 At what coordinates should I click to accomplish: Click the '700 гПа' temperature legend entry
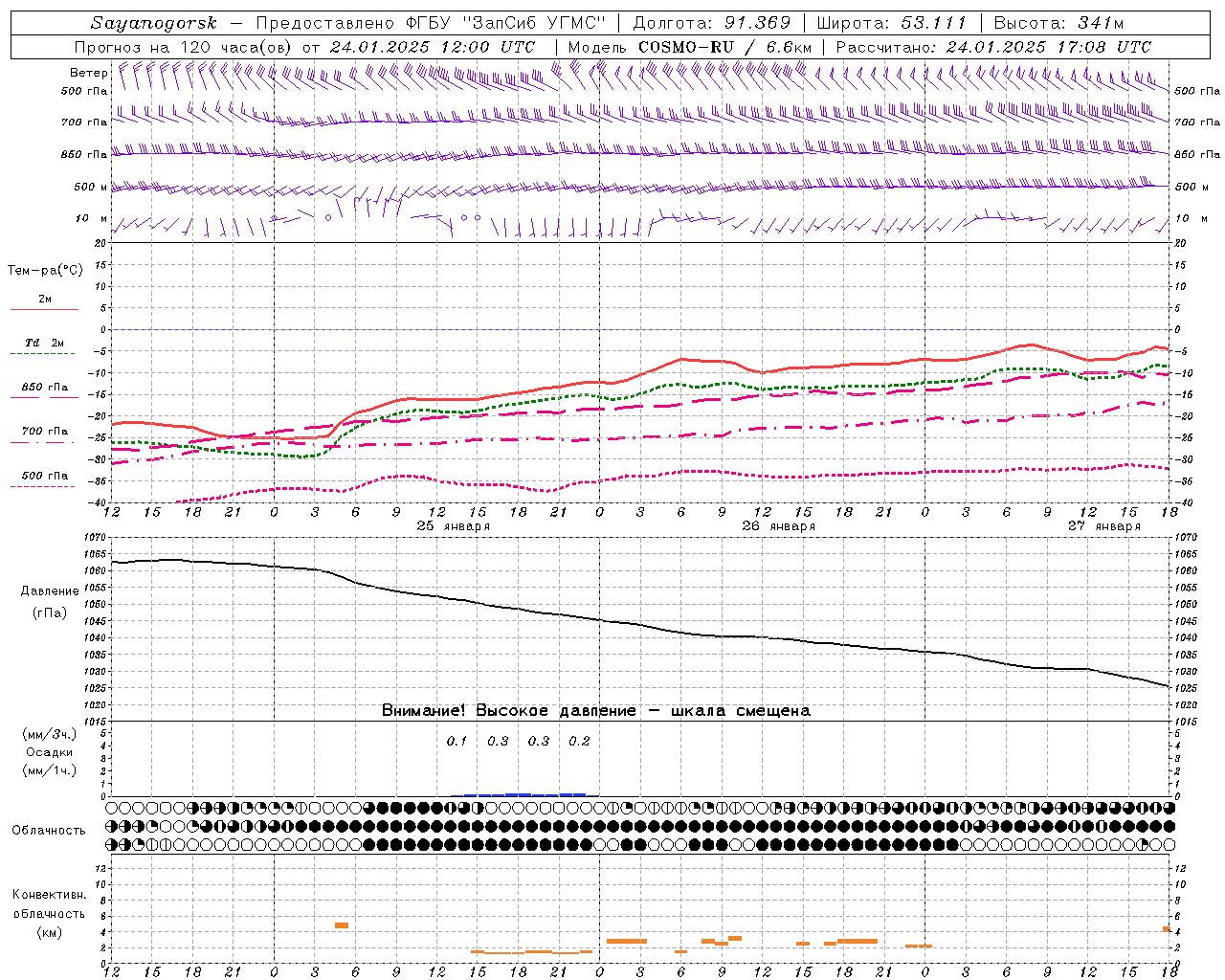point(45,432)
